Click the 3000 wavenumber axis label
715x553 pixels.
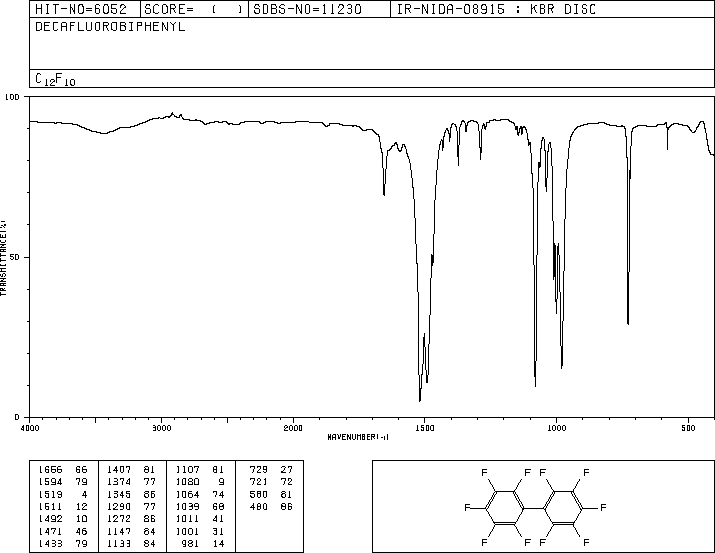(161, 428)
